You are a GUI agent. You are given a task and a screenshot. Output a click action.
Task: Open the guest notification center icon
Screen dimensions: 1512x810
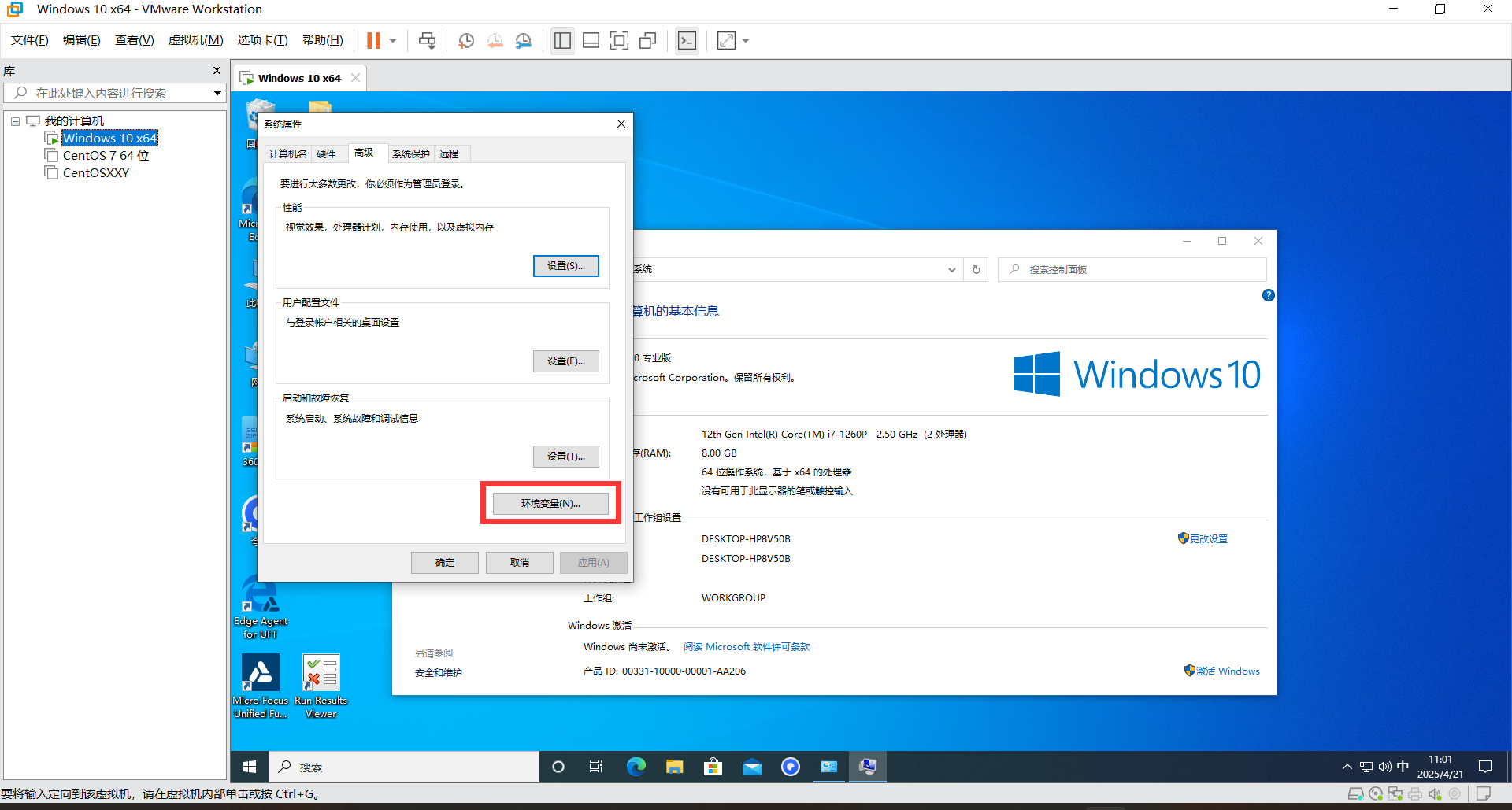tap(1485, 767)
